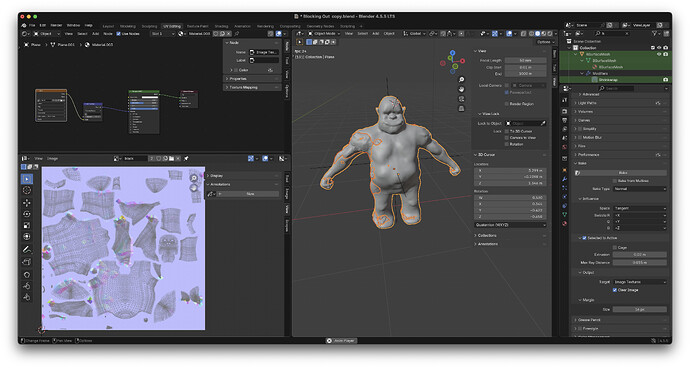Open the bake Target Image Textures dropdown
This screenshot has width=690, height=368.
pyautogui.click(x=639, y=282)
